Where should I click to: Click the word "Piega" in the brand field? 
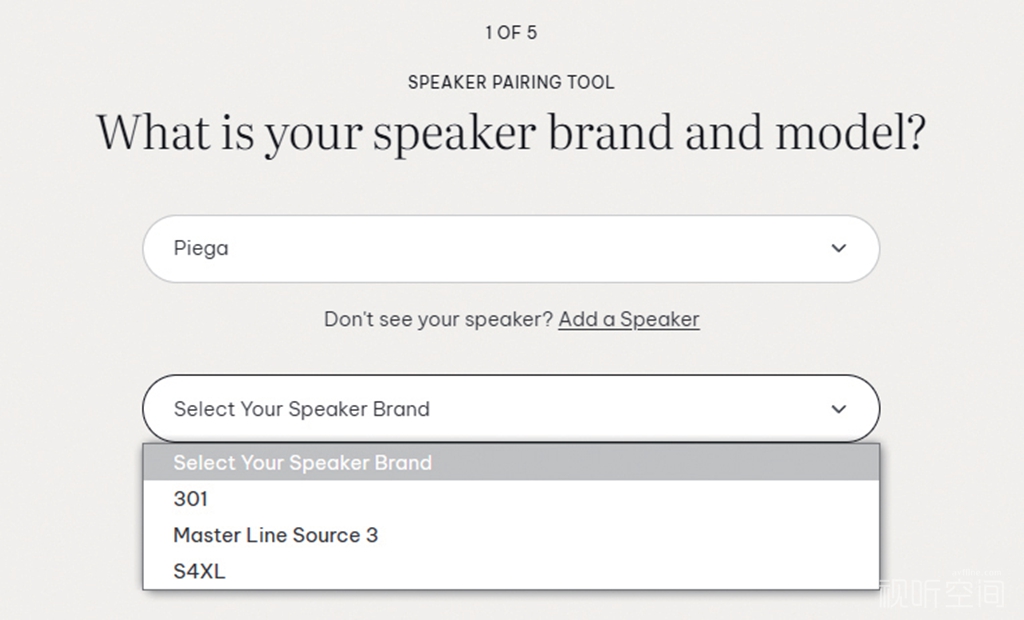pos(201,248)
